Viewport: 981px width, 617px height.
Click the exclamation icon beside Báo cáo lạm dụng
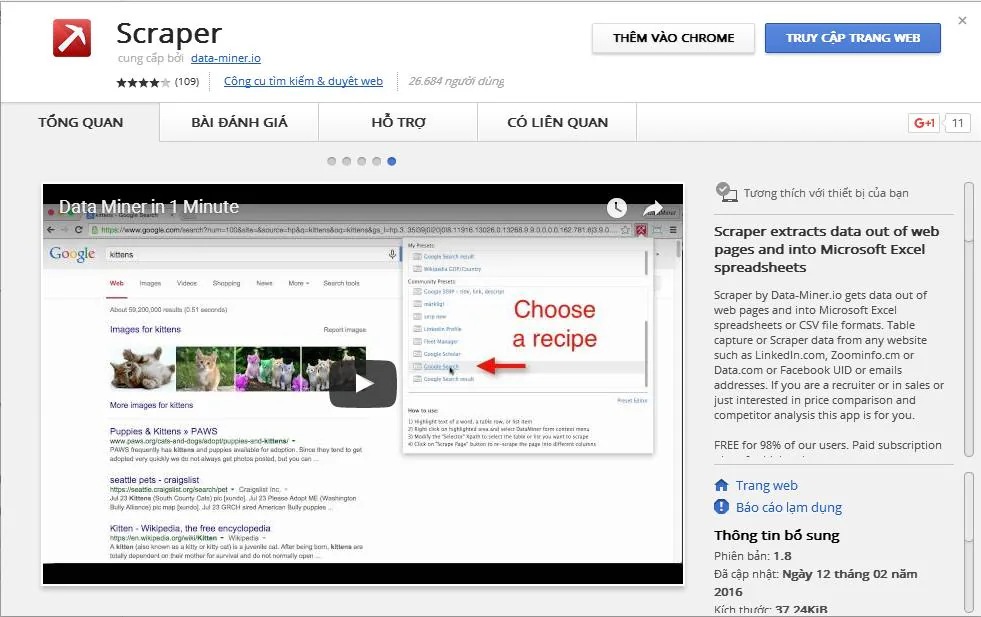[x=721, y=506]
